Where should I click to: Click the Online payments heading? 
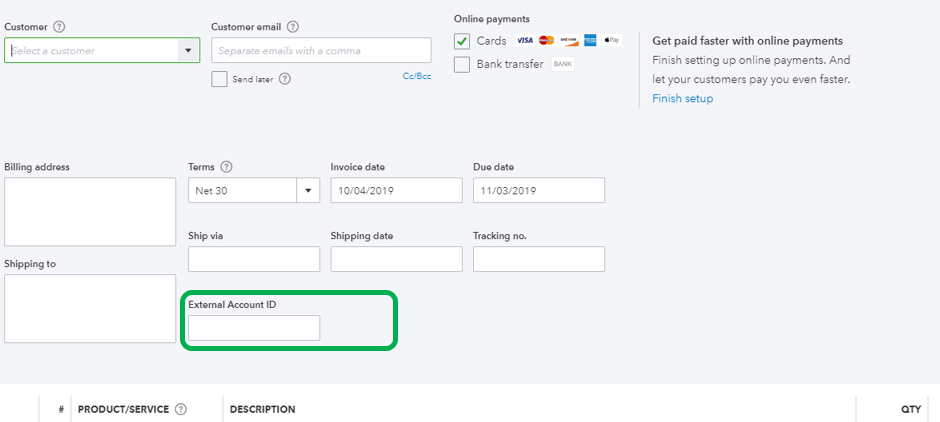click(x=492, y=19)
